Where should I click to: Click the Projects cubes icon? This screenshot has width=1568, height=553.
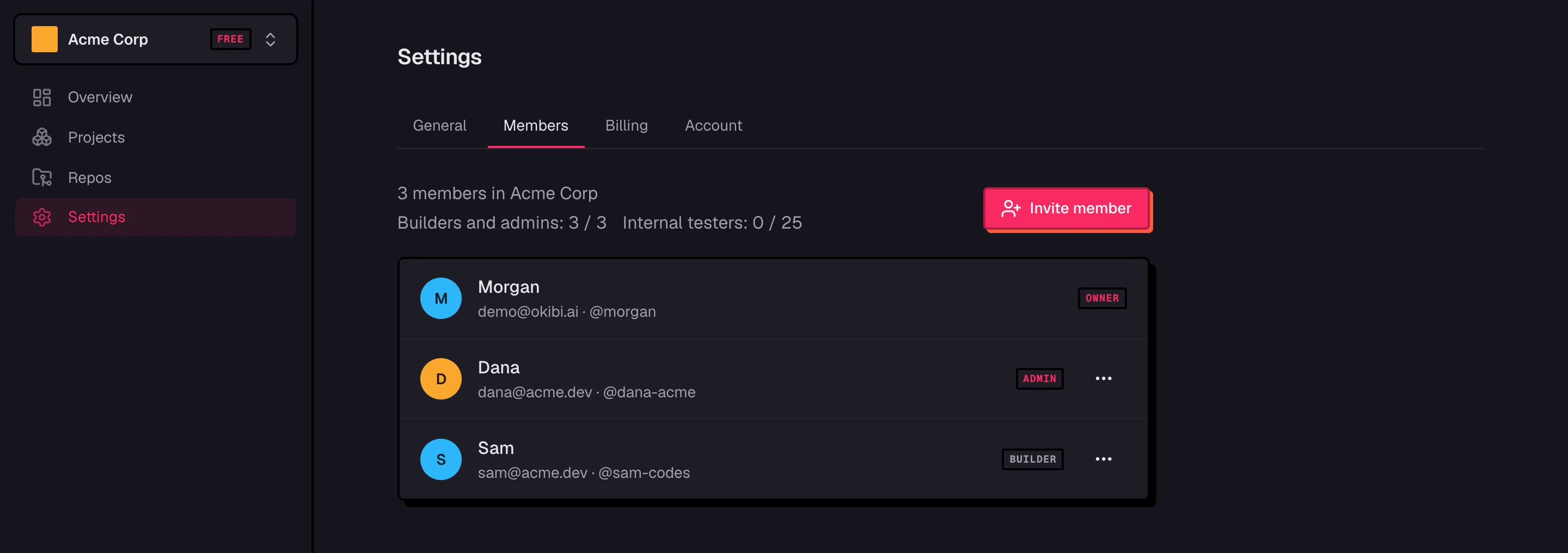pos(41,138)
